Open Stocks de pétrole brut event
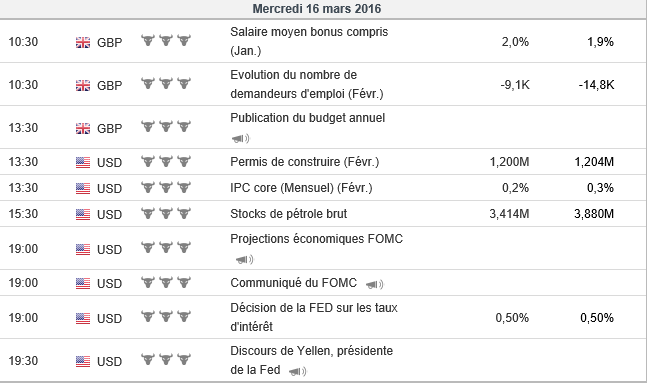The height and width of the screenshot is (386, 652). point(289,214)
